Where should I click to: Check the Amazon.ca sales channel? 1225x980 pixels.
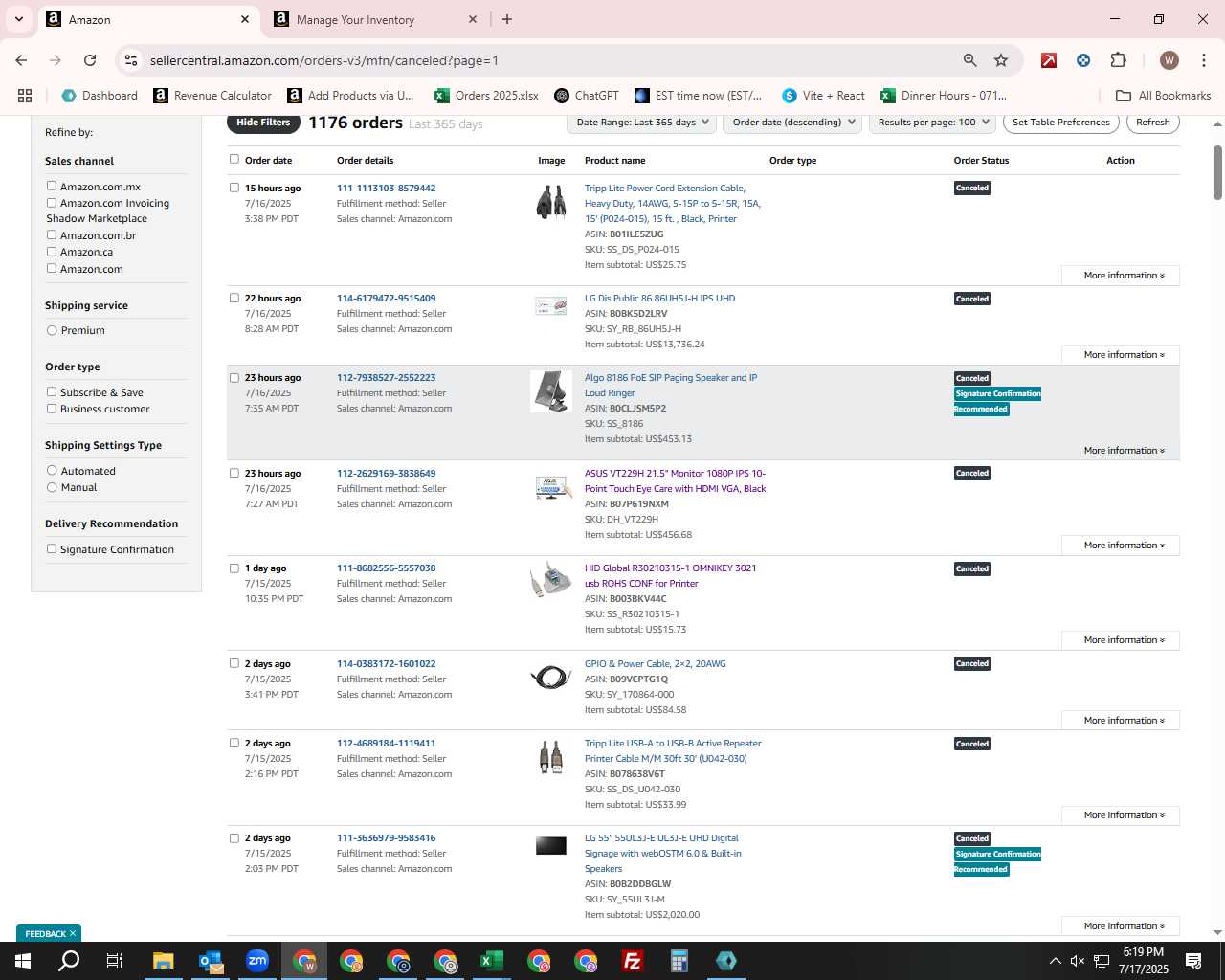pyautogui.click(x=52, y=251)
